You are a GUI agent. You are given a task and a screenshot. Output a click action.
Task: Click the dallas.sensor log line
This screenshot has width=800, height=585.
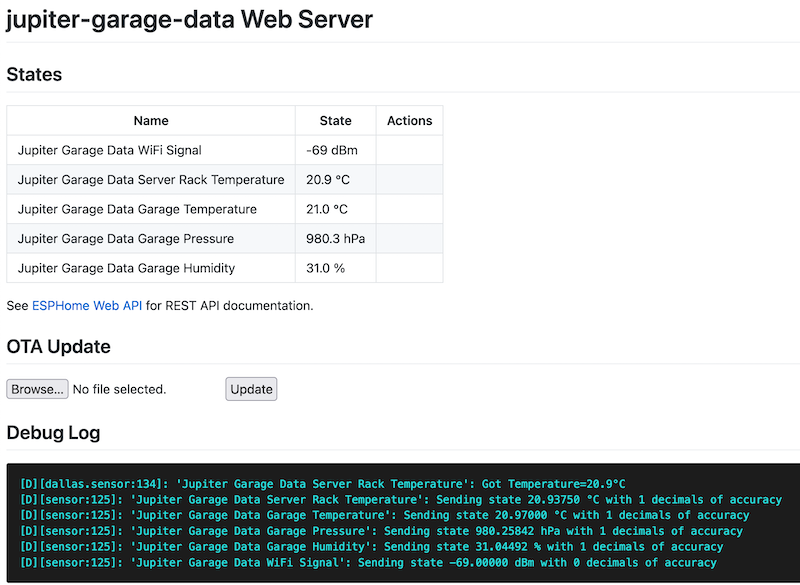(x=322, y=484)
